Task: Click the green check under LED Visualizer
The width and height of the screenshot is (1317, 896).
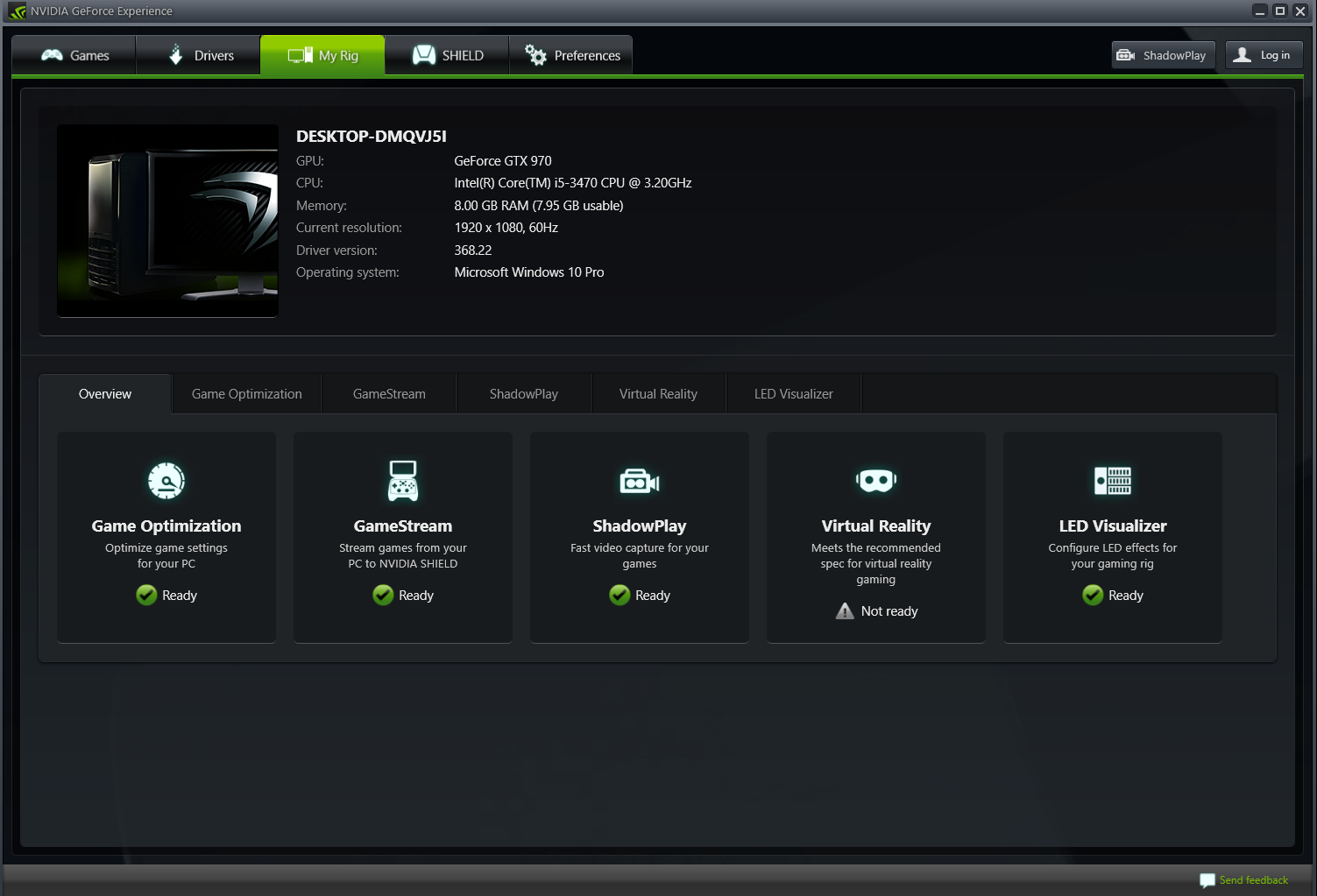Action: click(1093, 596)
